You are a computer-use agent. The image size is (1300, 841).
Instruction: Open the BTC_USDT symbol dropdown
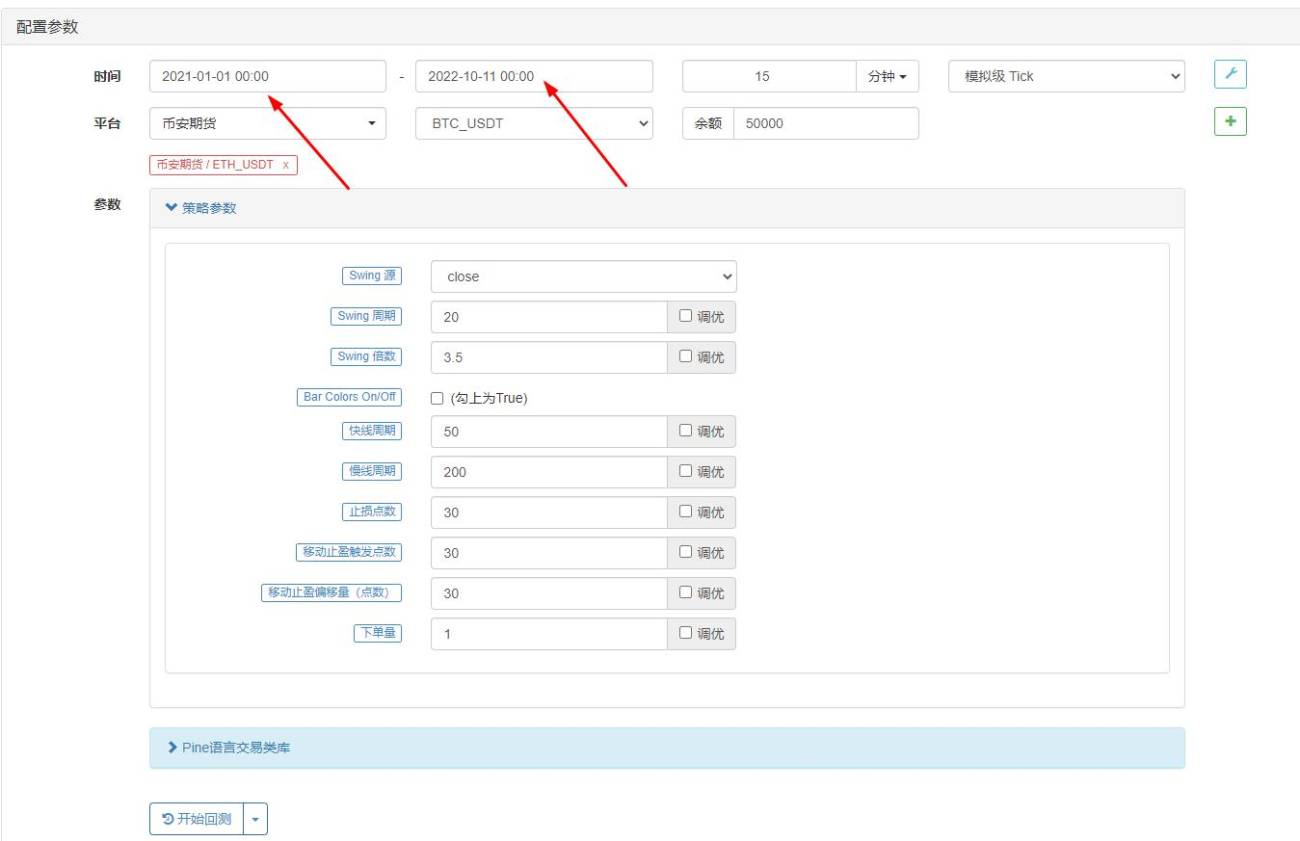(534, 124)
